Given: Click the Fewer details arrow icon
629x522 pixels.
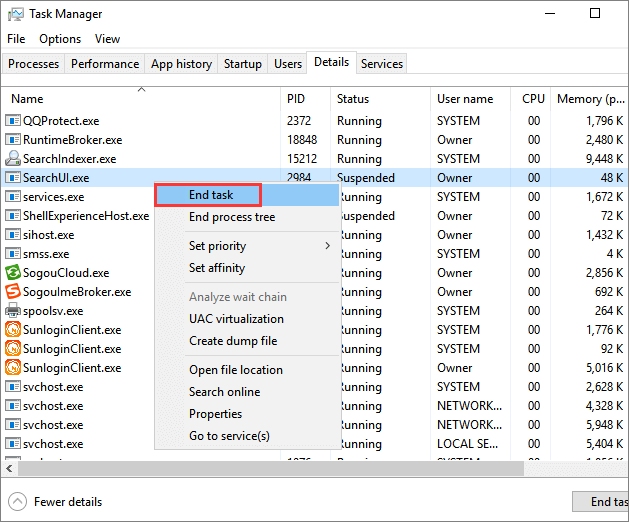Looking at the screenshot, I should click(x=17, y=502).
